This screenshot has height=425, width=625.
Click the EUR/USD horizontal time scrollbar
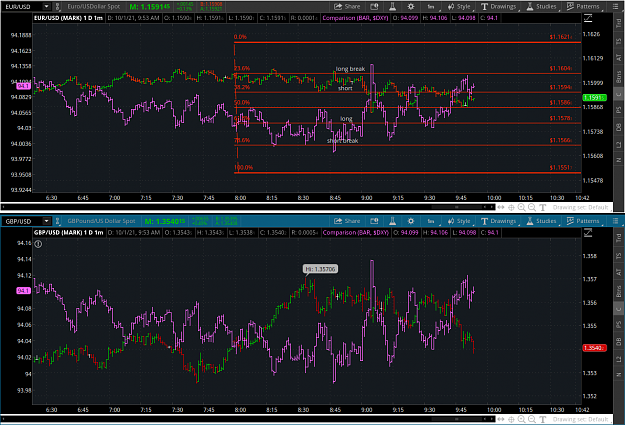[248, 207]
